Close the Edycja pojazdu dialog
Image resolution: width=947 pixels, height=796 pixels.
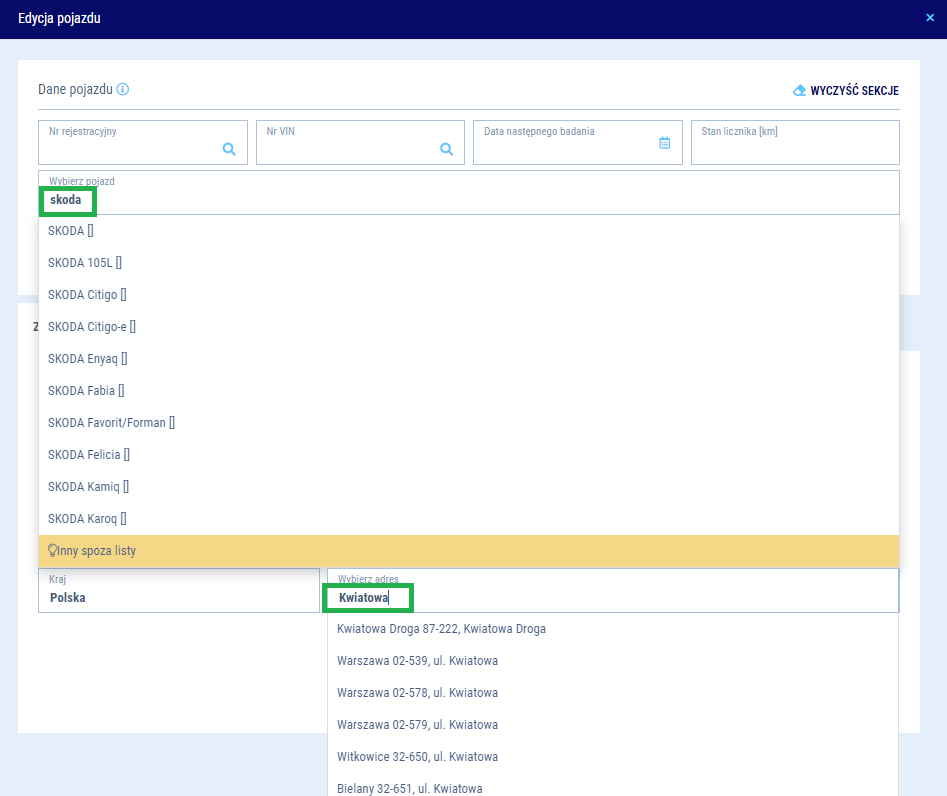[x=930, y=18]
